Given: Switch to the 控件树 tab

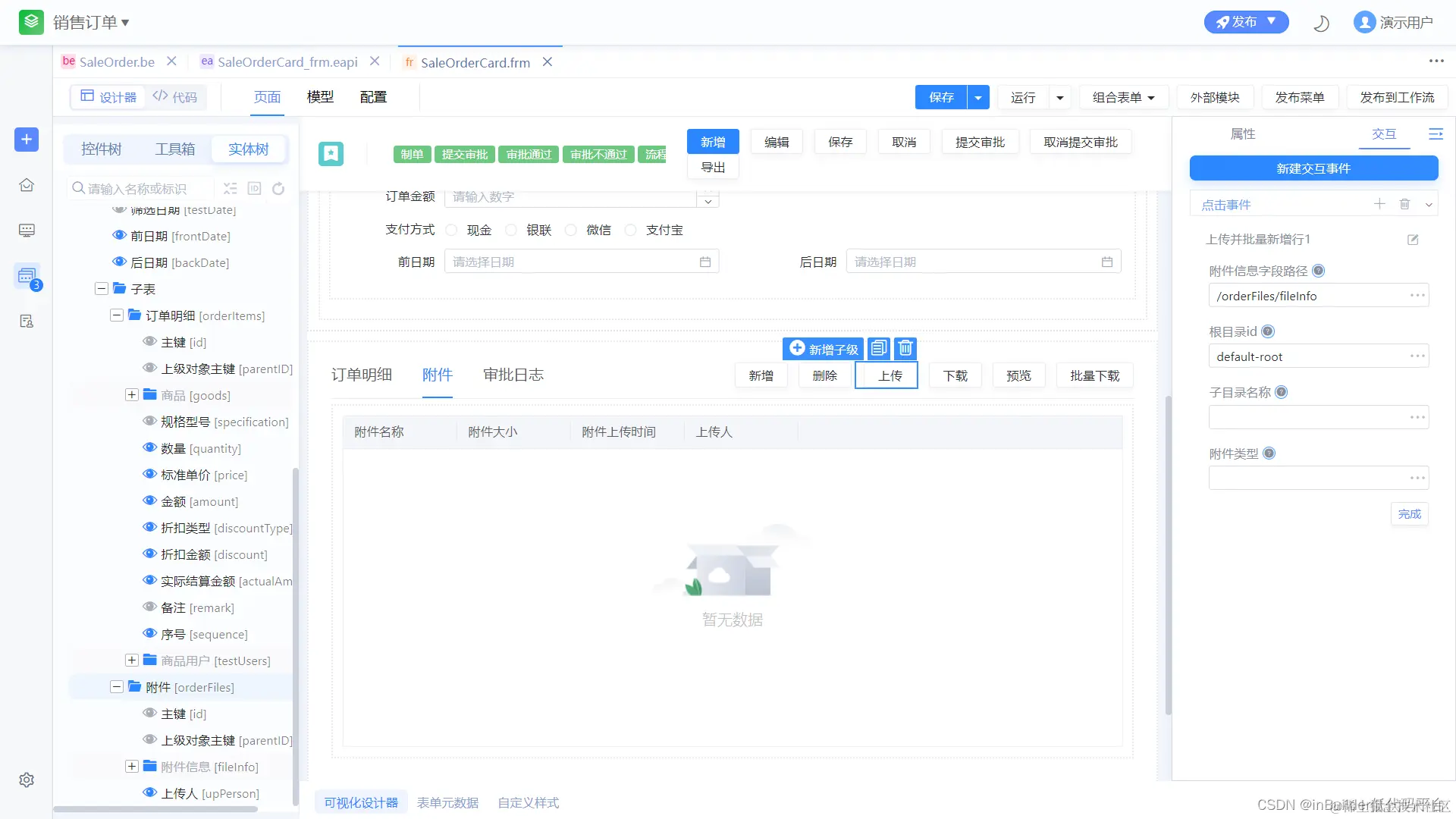Looking at the screenshot, I should pos(101,149).
